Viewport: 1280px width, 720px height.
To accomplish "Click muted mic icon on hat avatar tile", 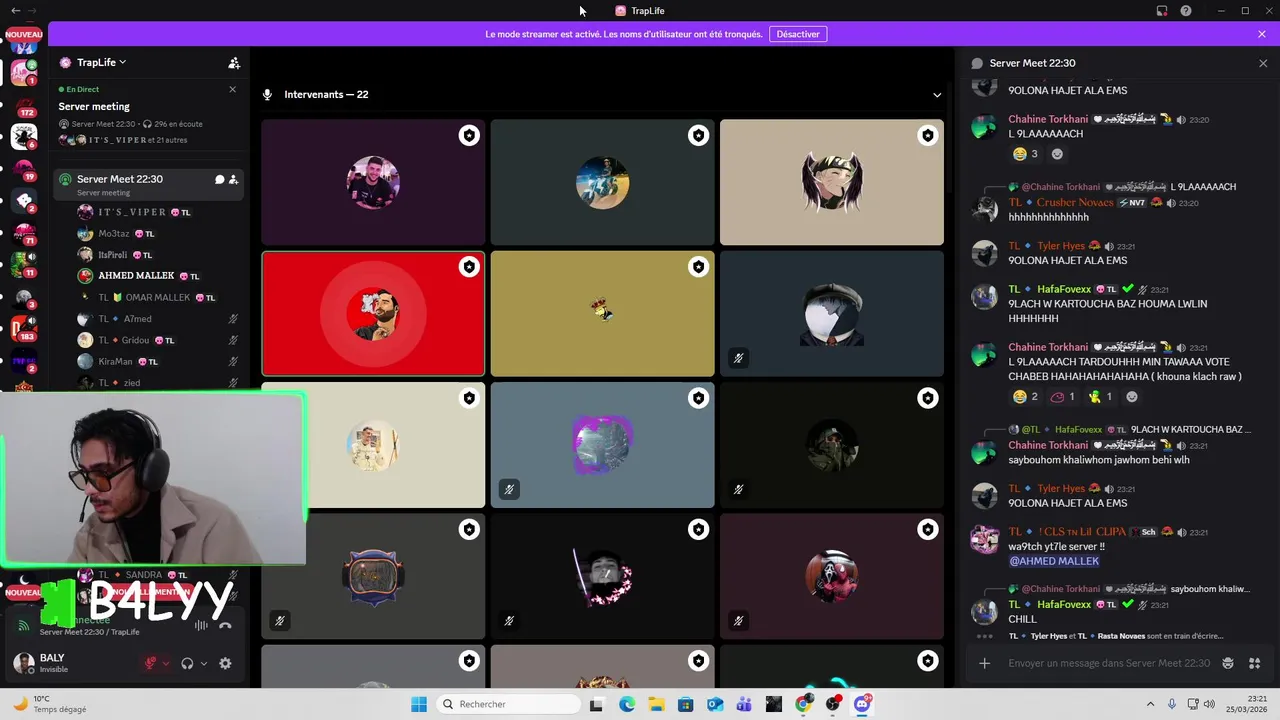I will click(x=738, y=358).
